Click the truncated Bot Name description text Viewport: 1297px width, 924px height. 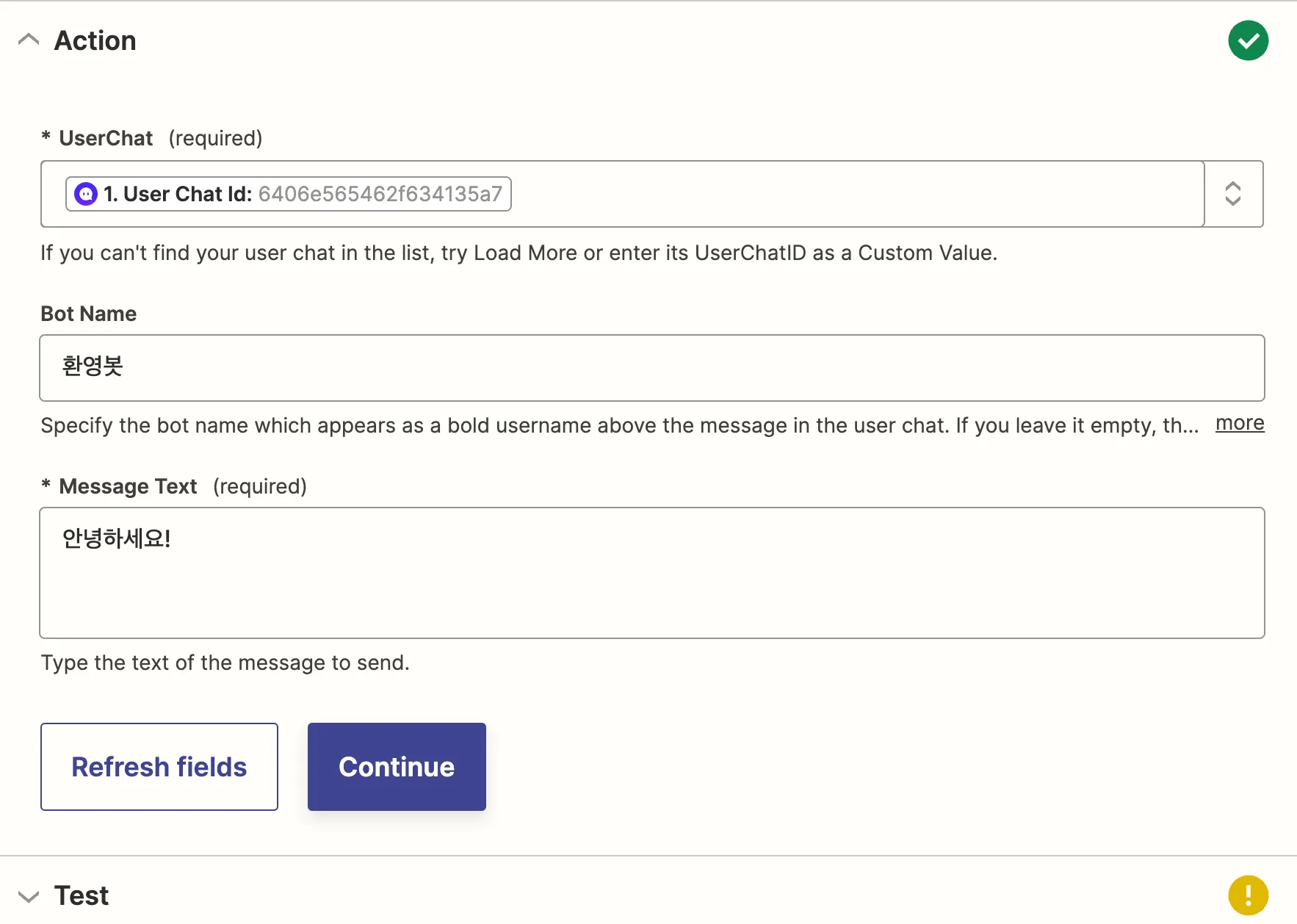(619, 425)
